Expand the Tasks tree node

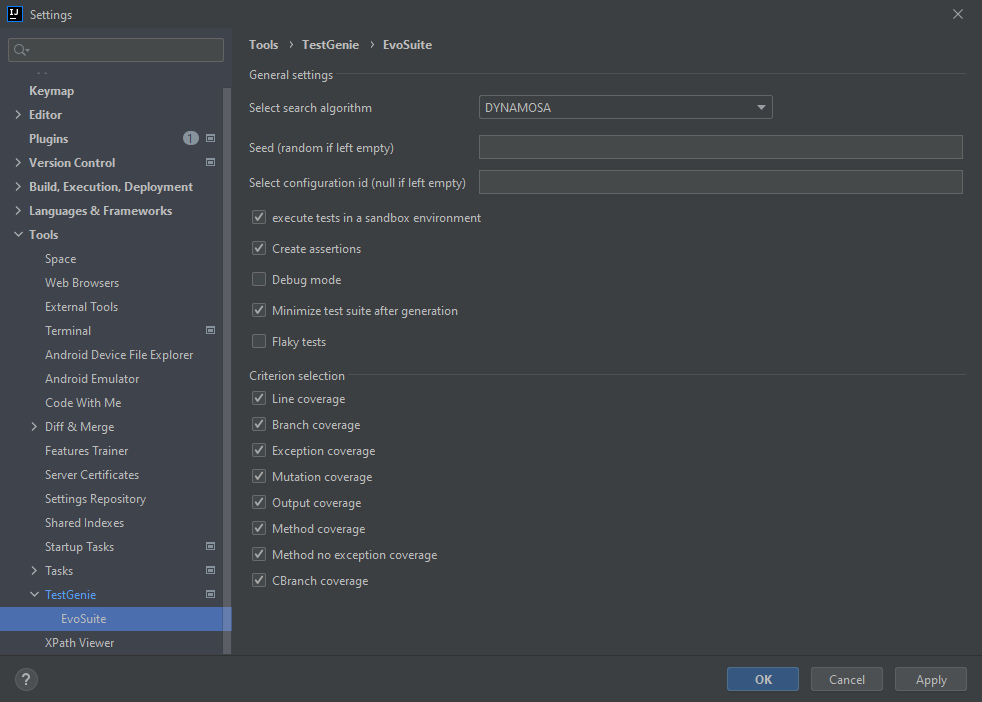tap(34, 570)
